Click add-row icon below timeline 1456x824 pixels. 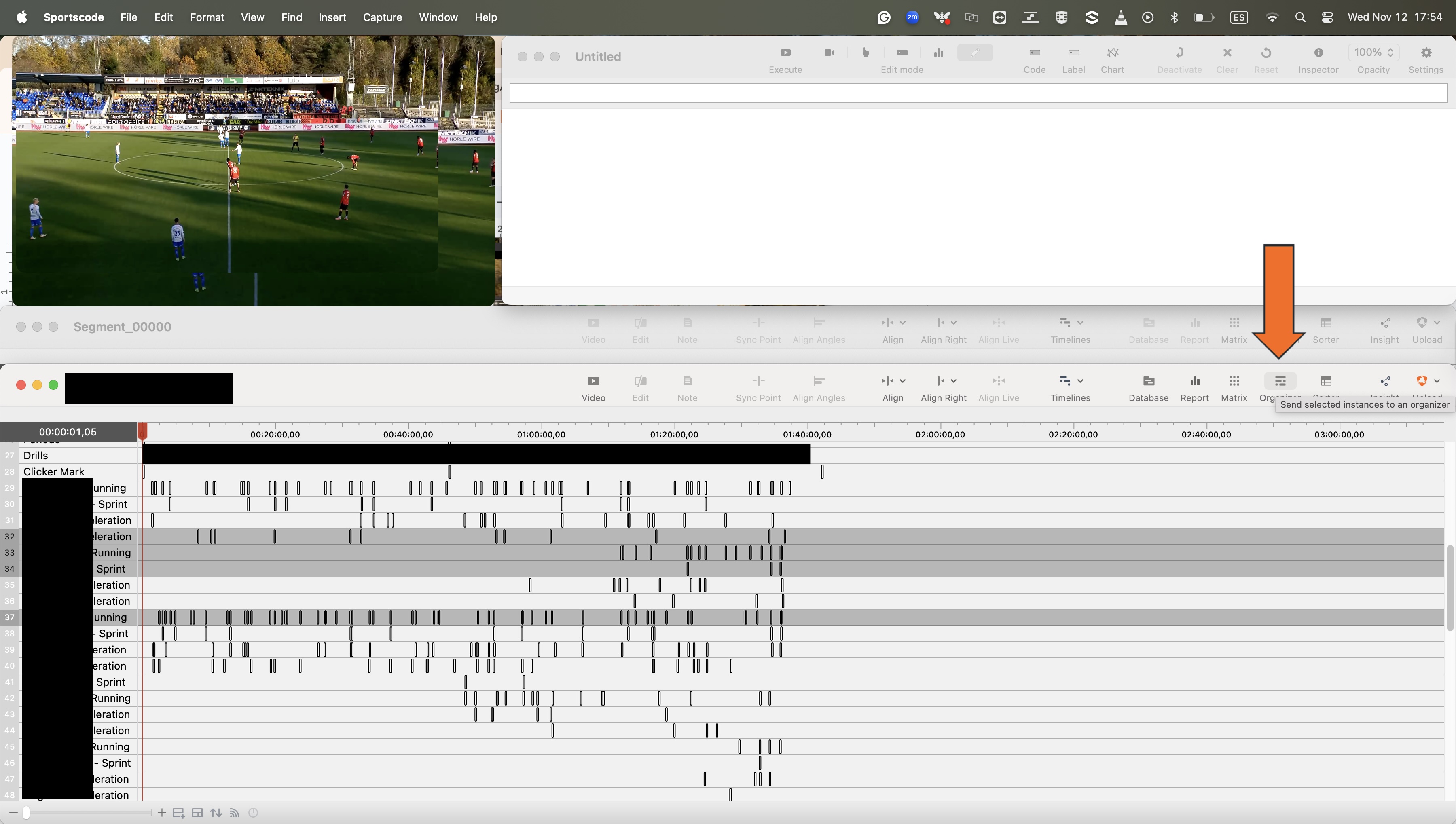tap(178, 813)
